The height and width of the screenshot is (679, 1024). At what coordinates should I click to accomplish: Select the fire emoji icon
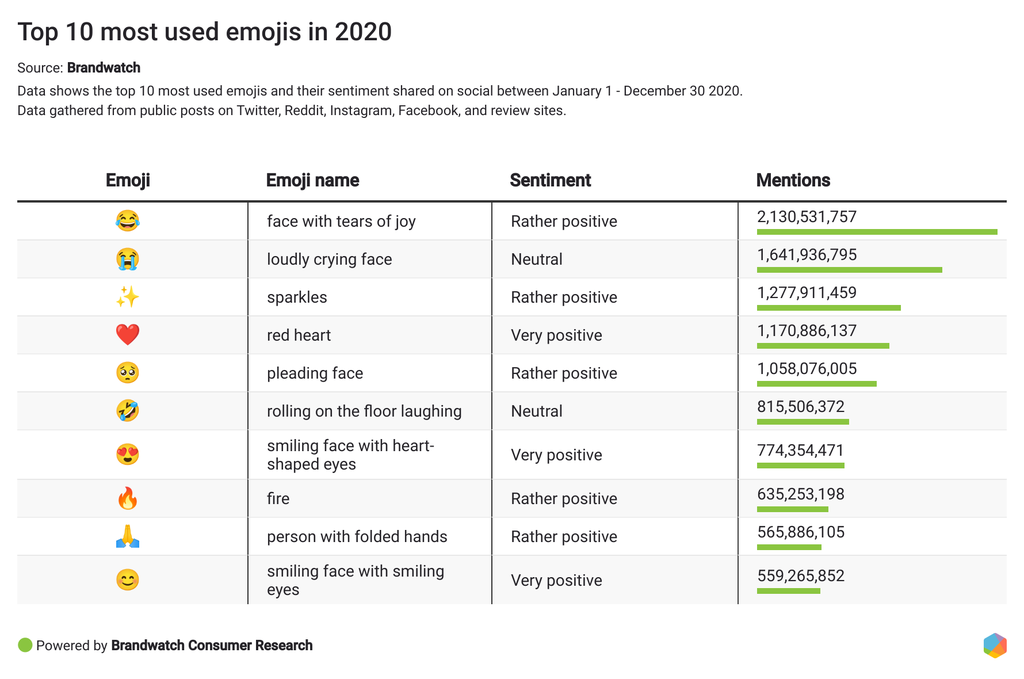127,498
